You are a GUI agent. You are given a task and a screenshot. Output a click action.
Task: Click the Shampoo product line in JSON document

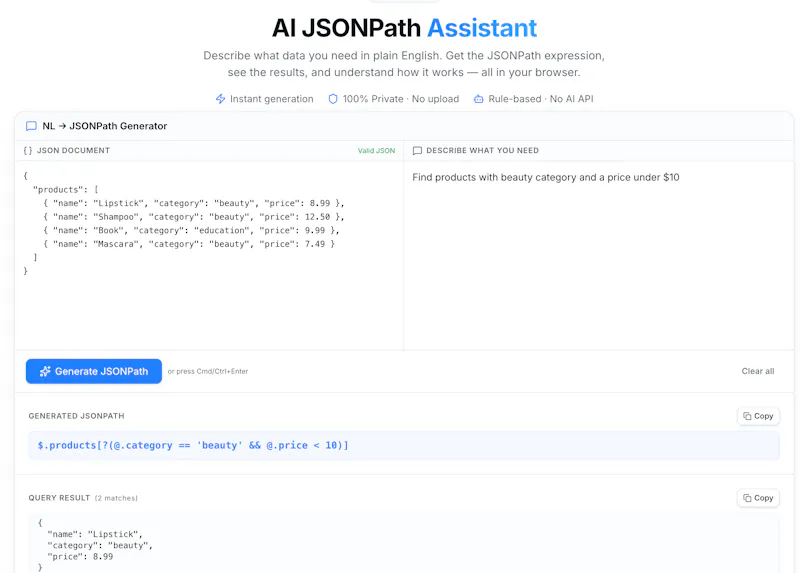coord(194,217)
